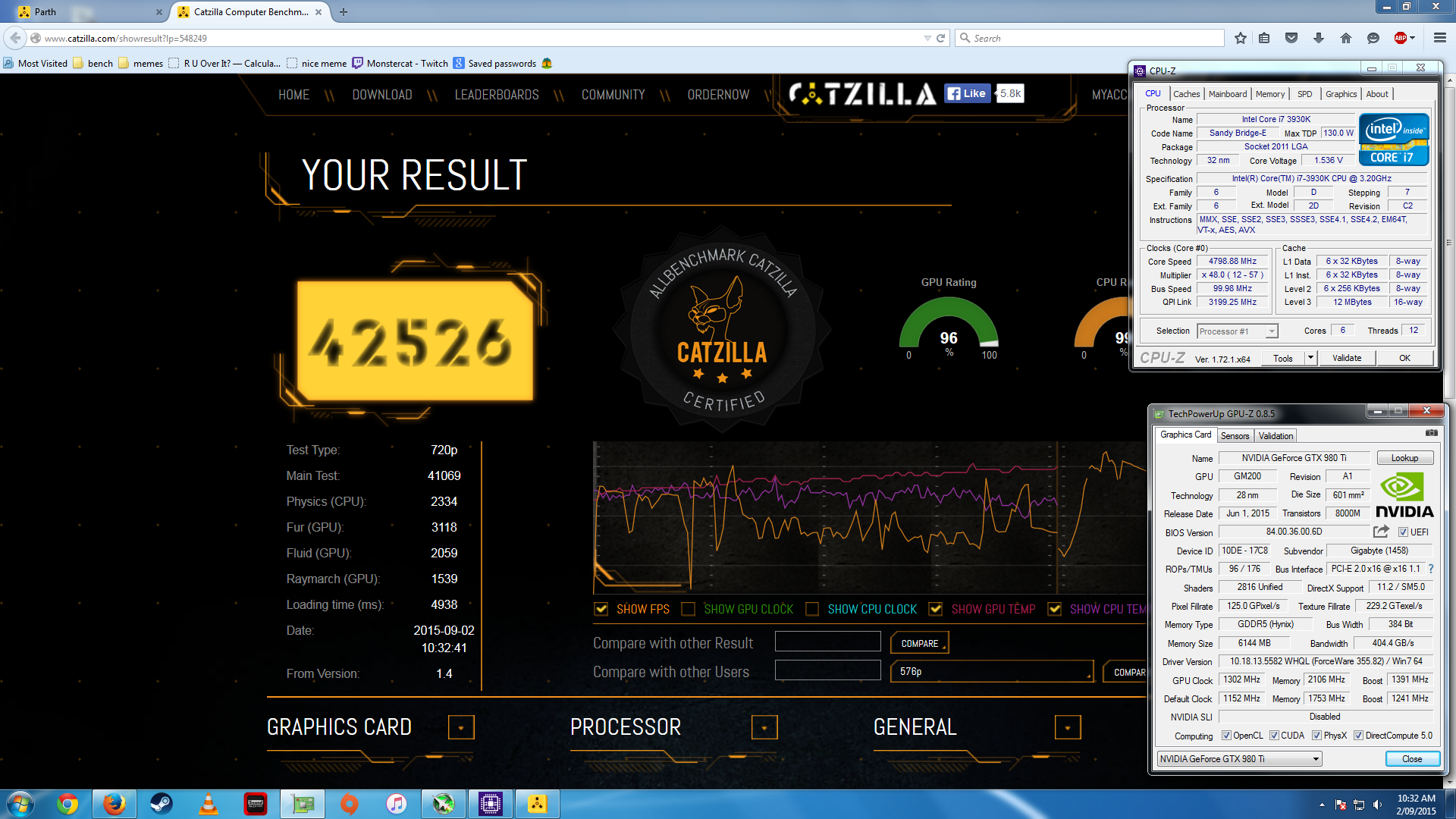Image resolution: width=1456 pixels, height=819 pixels.
Task: Click the Compare with other Users input
Action: point(827,670)
